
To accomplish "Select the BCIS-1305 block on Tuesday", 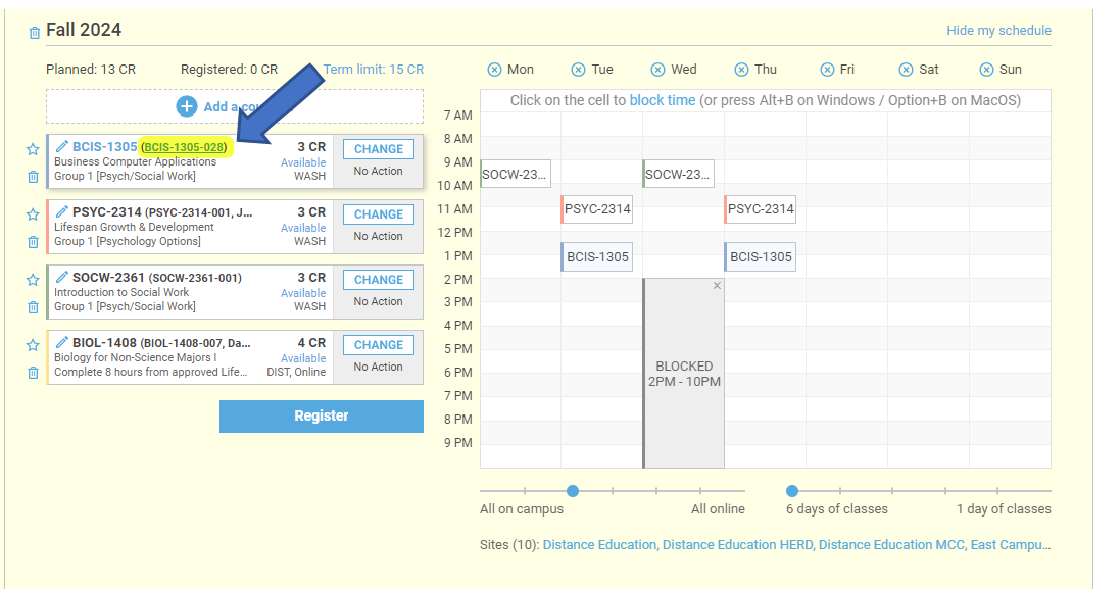I will (597, 257).
